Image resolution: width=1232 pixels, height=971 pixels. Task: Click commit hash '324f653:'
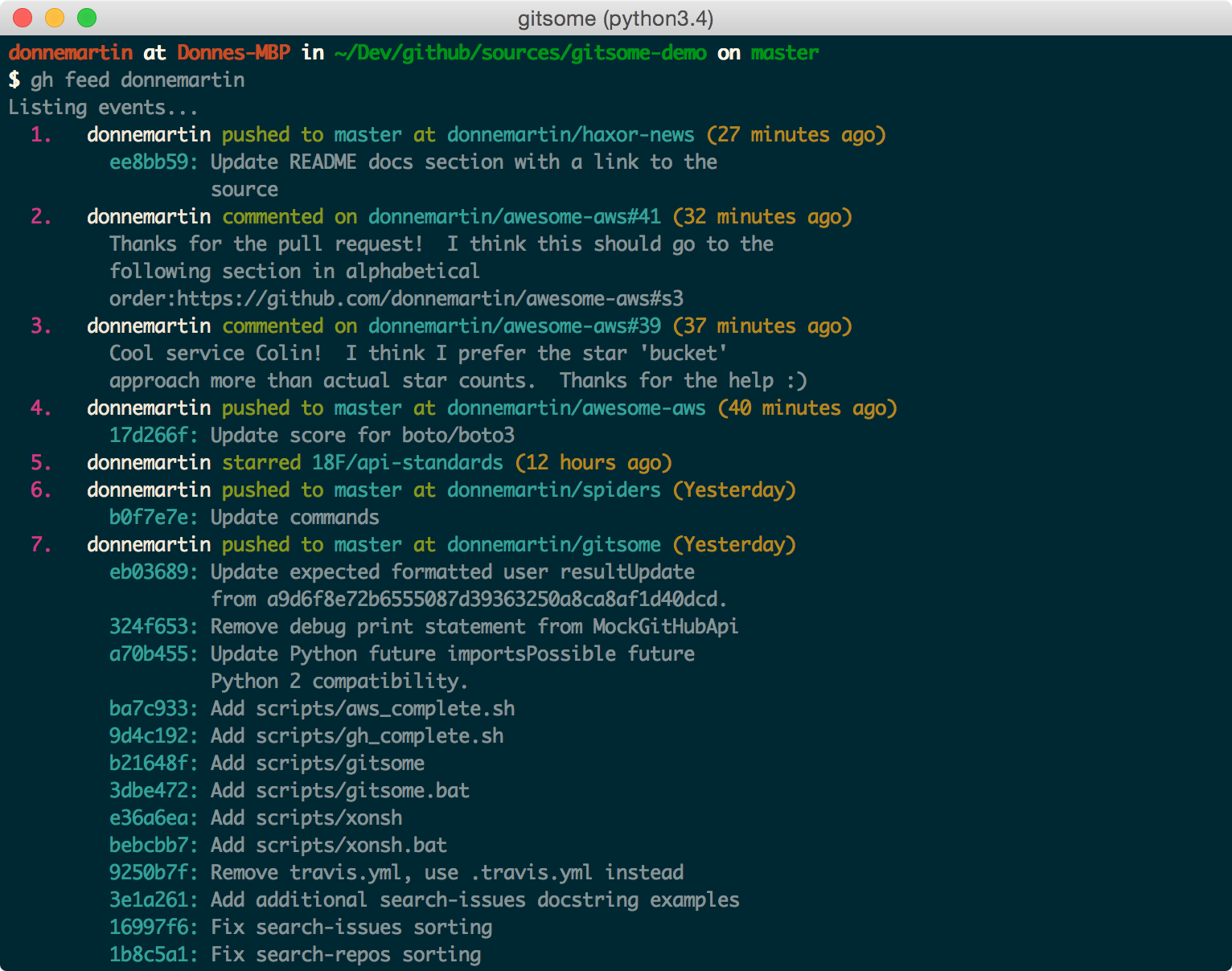pos(154,627)
